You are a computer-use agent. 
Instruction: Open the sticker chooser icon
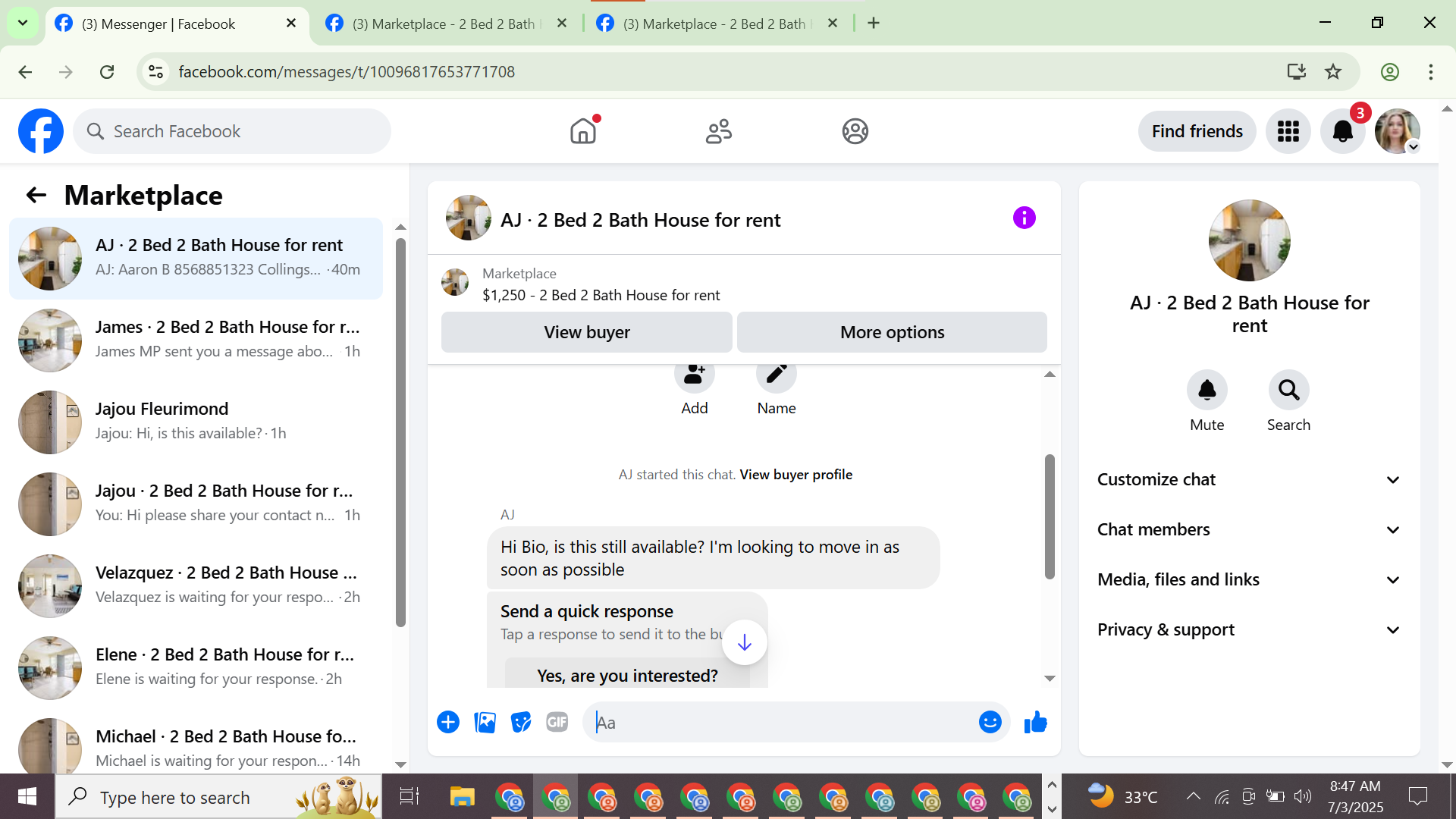(521, 723)
